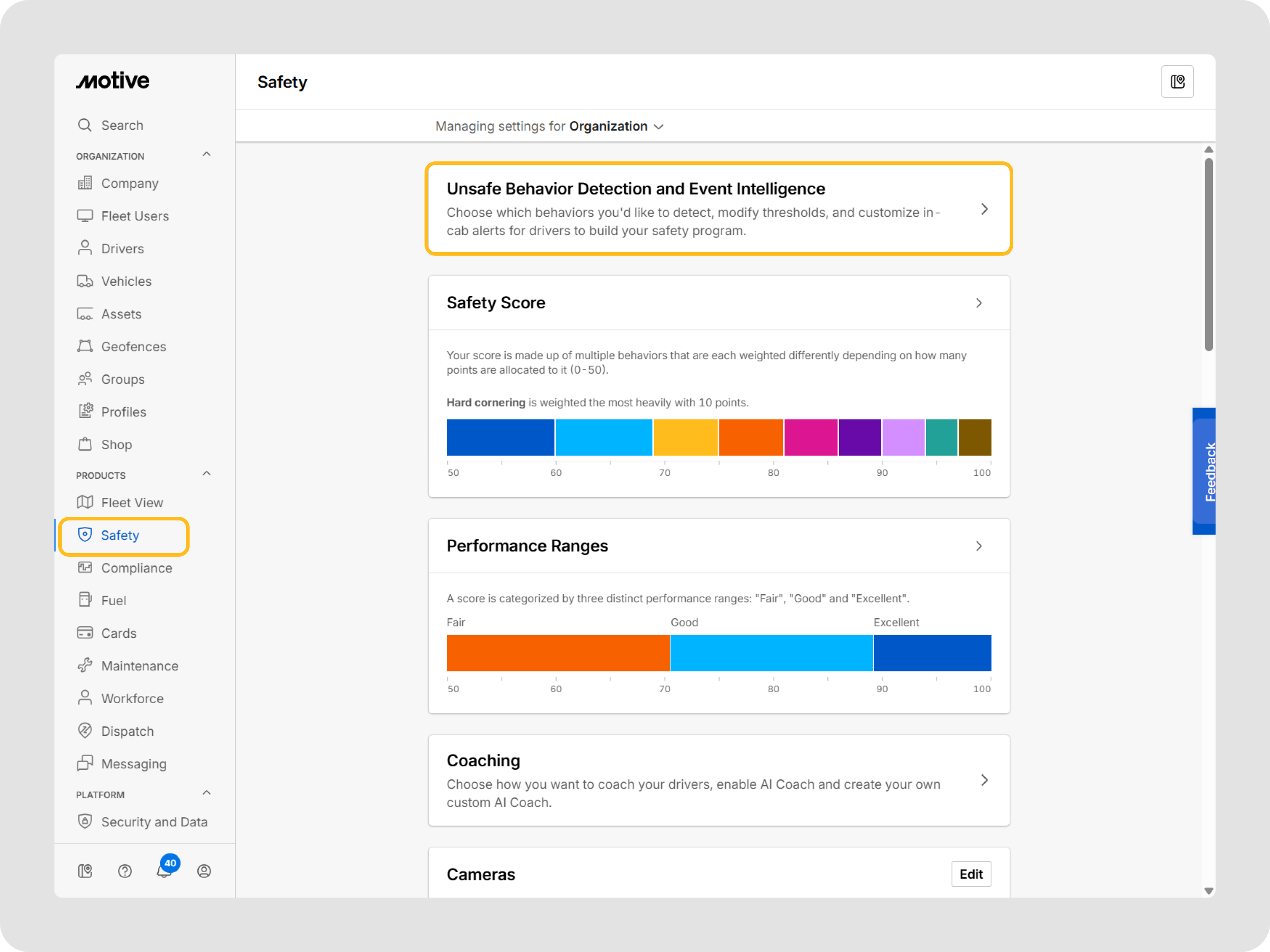Open the Feedback side tab
Image resolution: width=1270 pixels, height=952 pixels.
pos(1205,471)
